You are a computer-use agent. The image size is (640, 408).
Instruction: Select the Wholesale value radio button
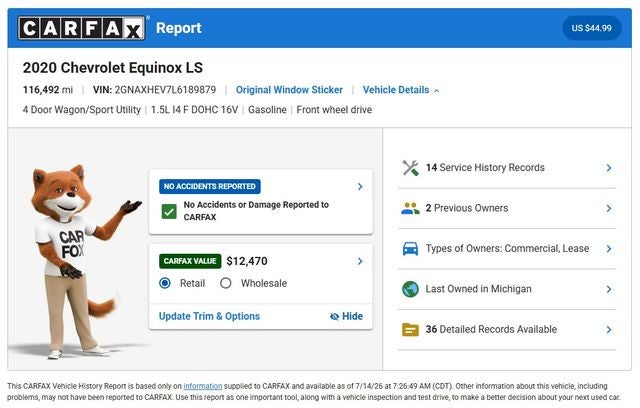tap(226, 283)
